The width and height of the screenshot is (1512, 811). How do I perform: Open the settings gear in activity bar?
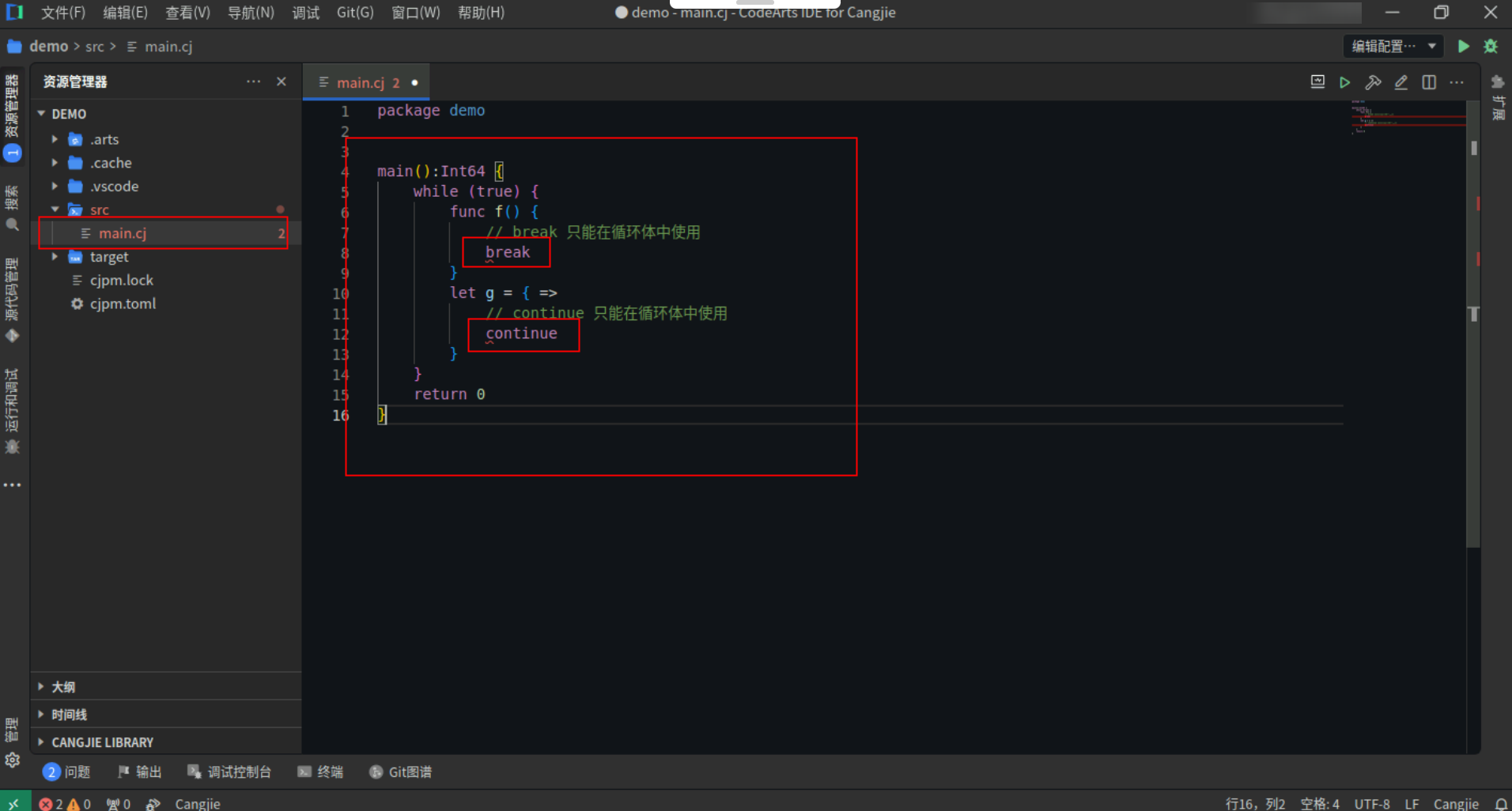(x=13, y=760)
